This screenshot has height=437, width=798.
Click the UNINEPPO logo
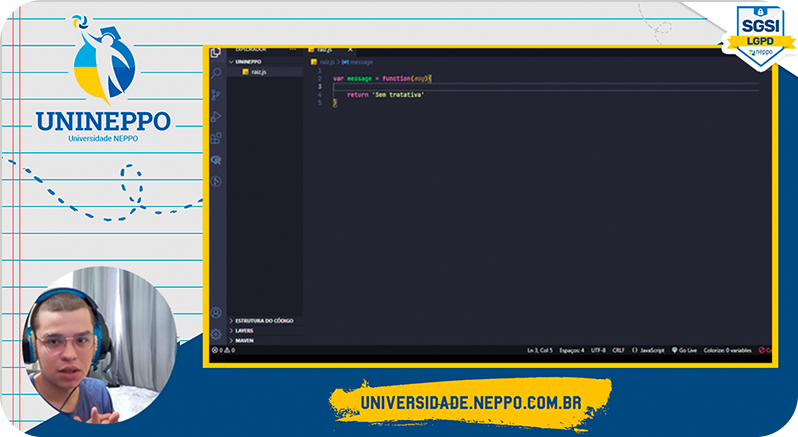(x=104, y=79)
